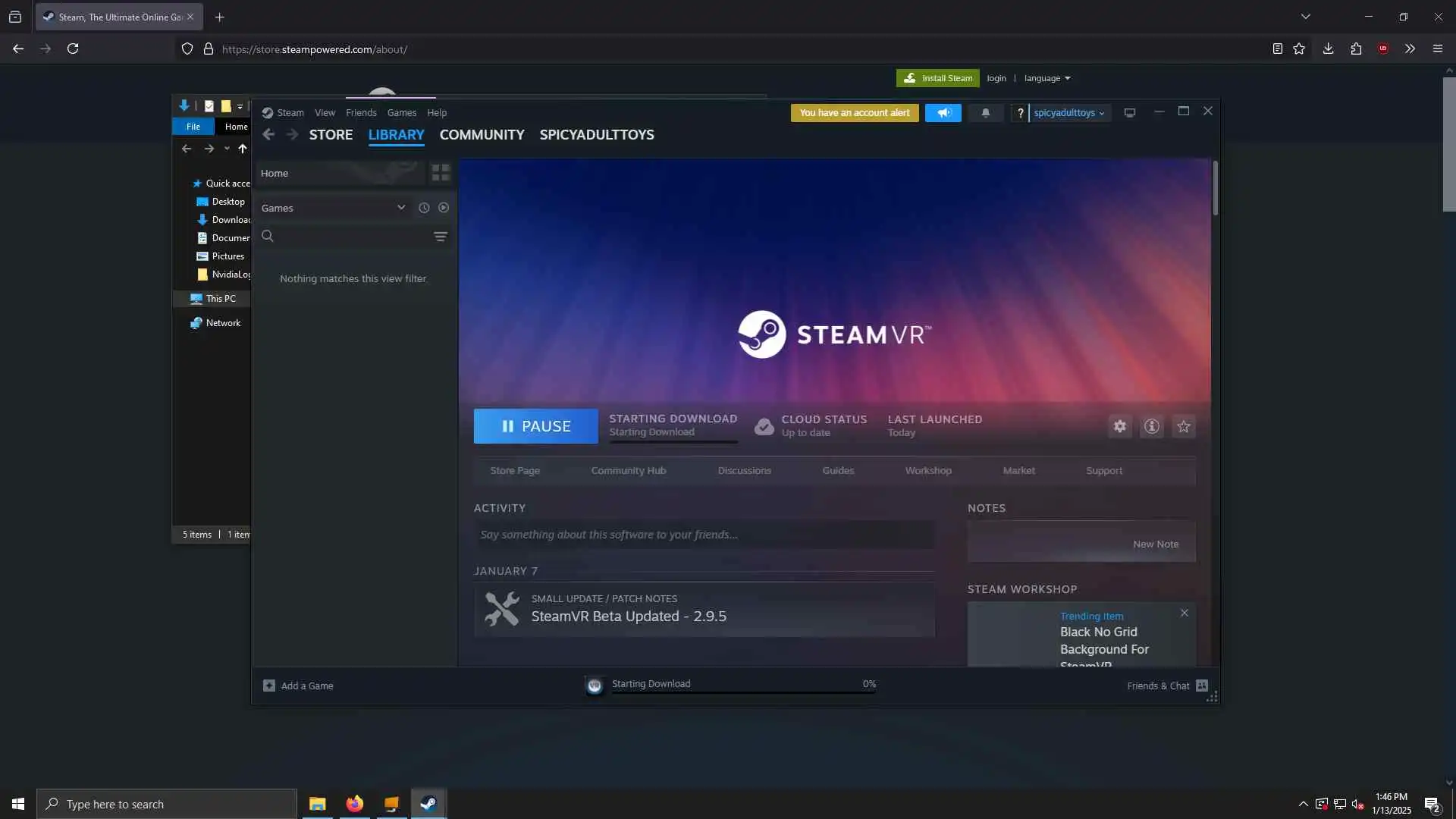Screen dimensions: 1456x819
Task: Expand the website language dropdown
Action: 1046,78
